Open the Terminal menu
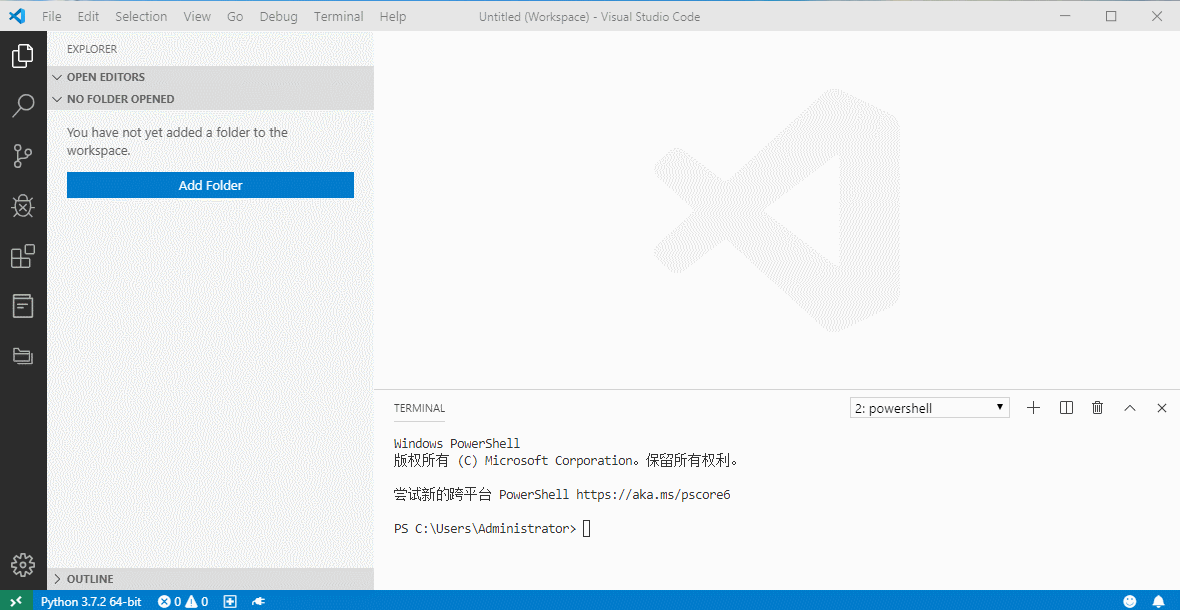The image size is (1180, 610). (338, 16)
